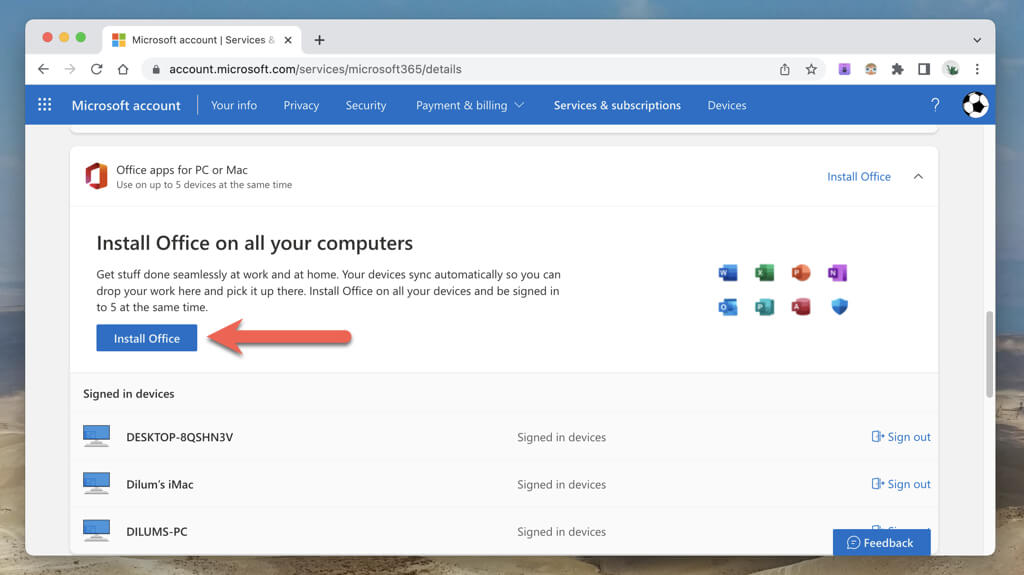The image size is (1024, 575).
Task: Expand the Payment & billing dropdown
Action: pyautogui.click(x=470, y=105)
